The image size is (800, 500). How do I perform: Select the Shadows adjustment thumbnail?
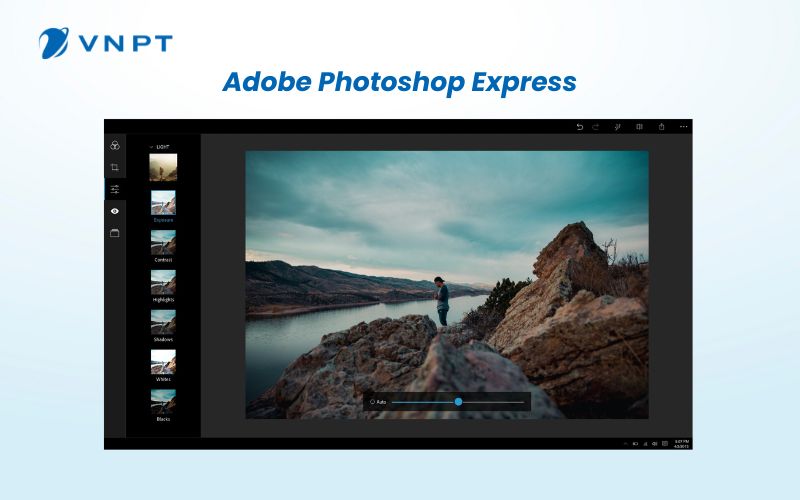pos(163,322)
